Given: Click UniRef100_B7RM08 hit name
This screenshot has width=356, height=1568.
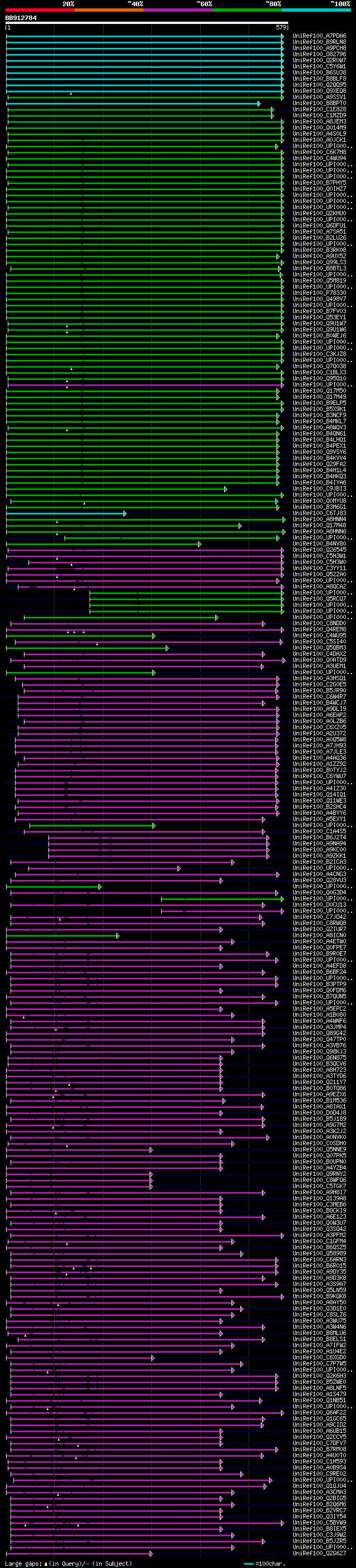Looking at the screenshot, I should (x=319, y=1449).
